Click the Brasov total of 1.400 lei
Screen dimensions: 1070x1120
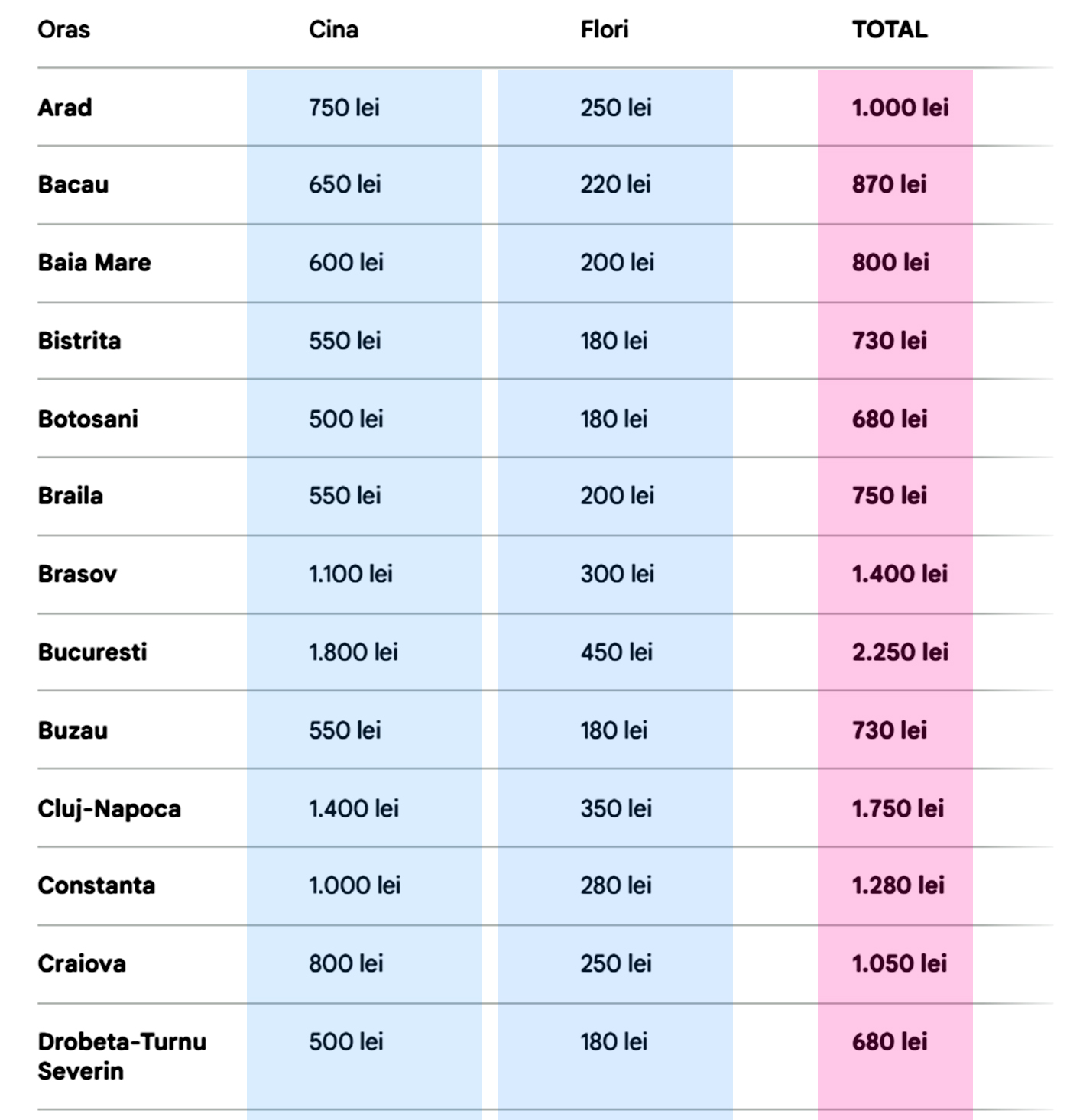(900, 574)
